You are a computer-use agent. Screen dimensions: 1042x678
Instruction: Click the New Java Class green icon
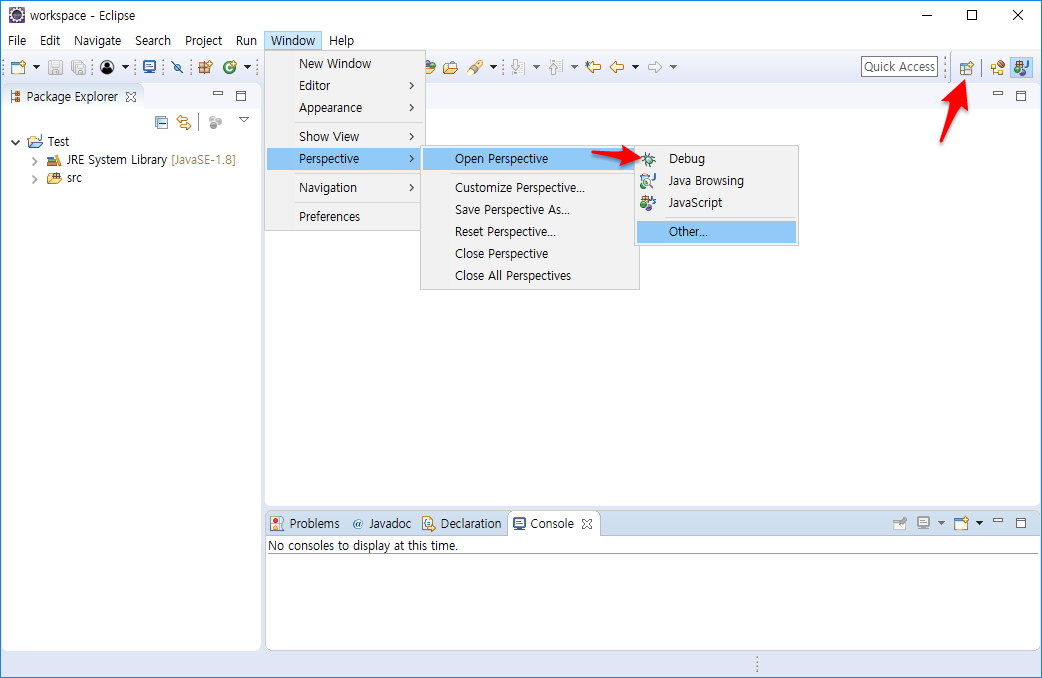pos(229,67)
